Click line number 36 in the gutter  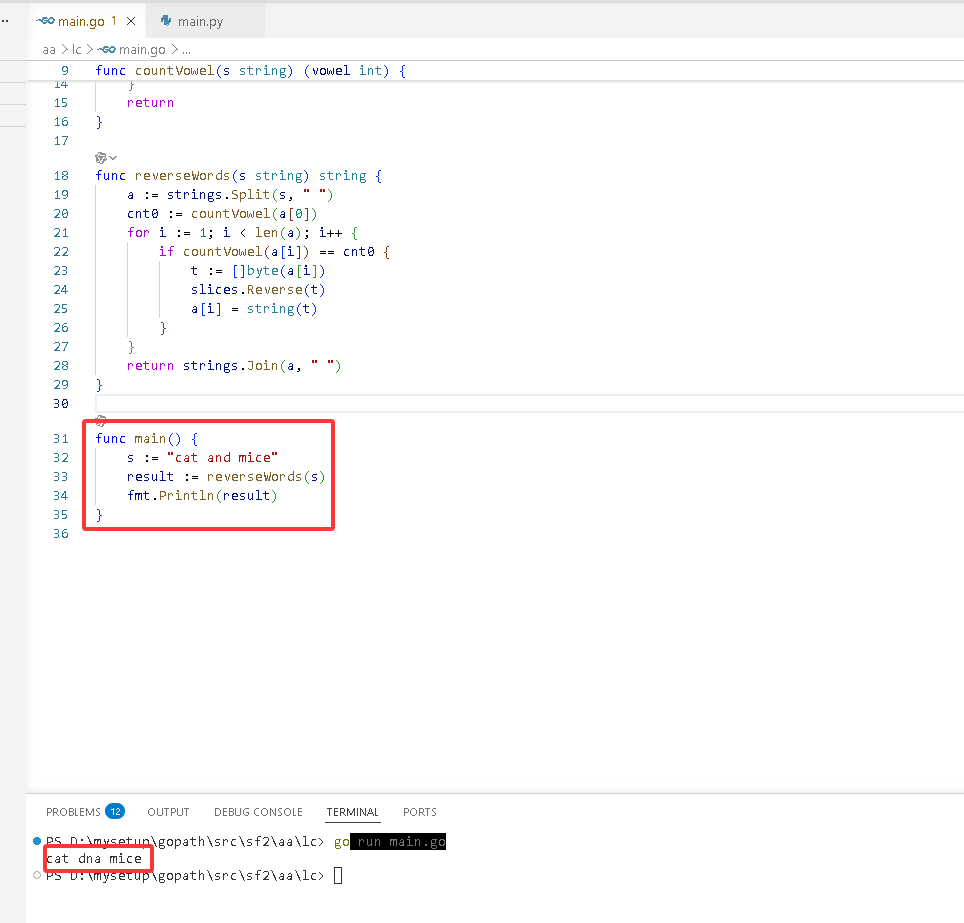(x=61, y=533)
